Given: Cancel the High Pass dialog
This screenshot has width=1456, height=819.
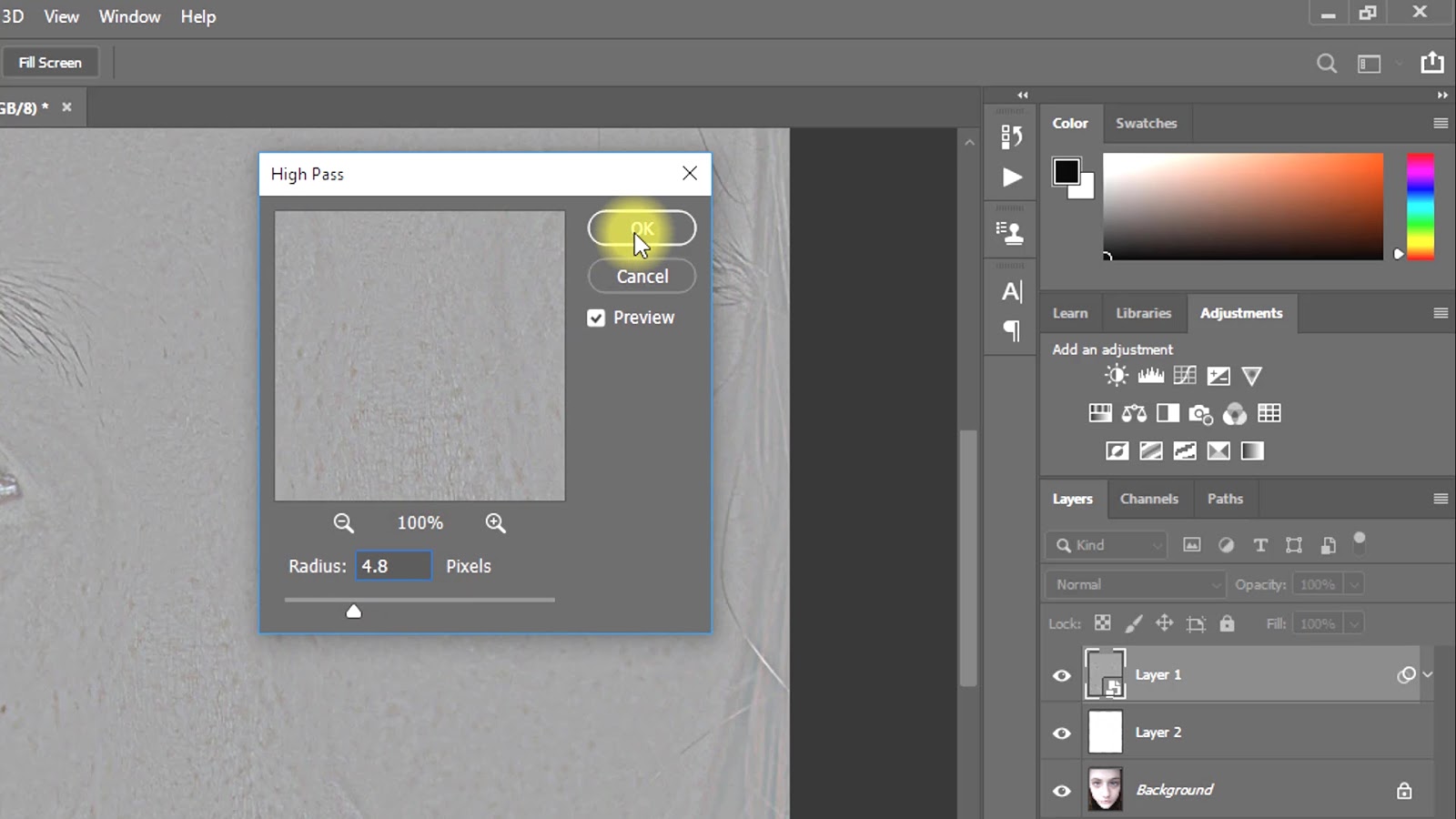Looking at the screenshot, I should (x=642, y=276).
